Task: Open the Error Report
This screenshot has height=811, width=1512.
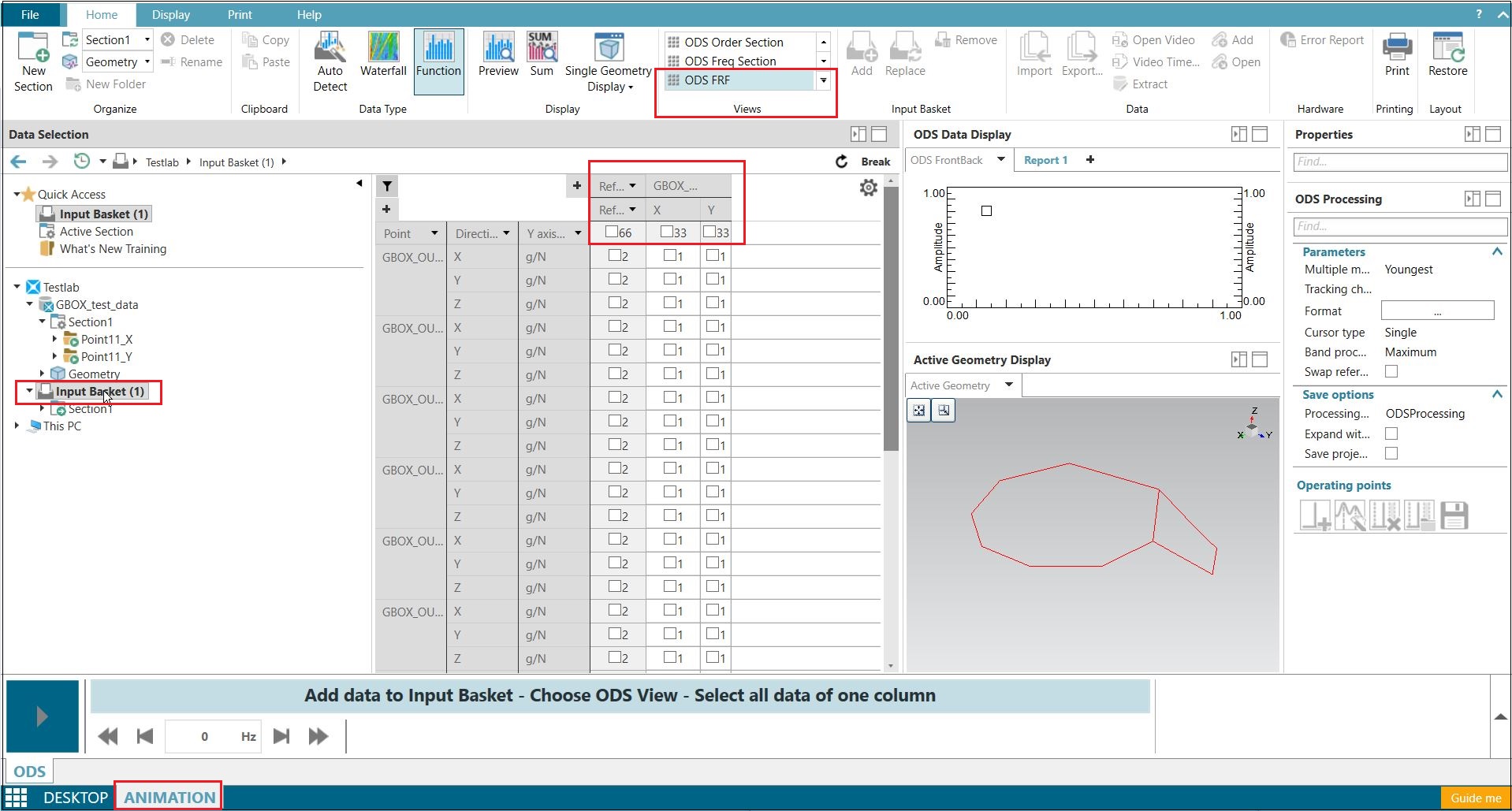Action: point(1321,39)
